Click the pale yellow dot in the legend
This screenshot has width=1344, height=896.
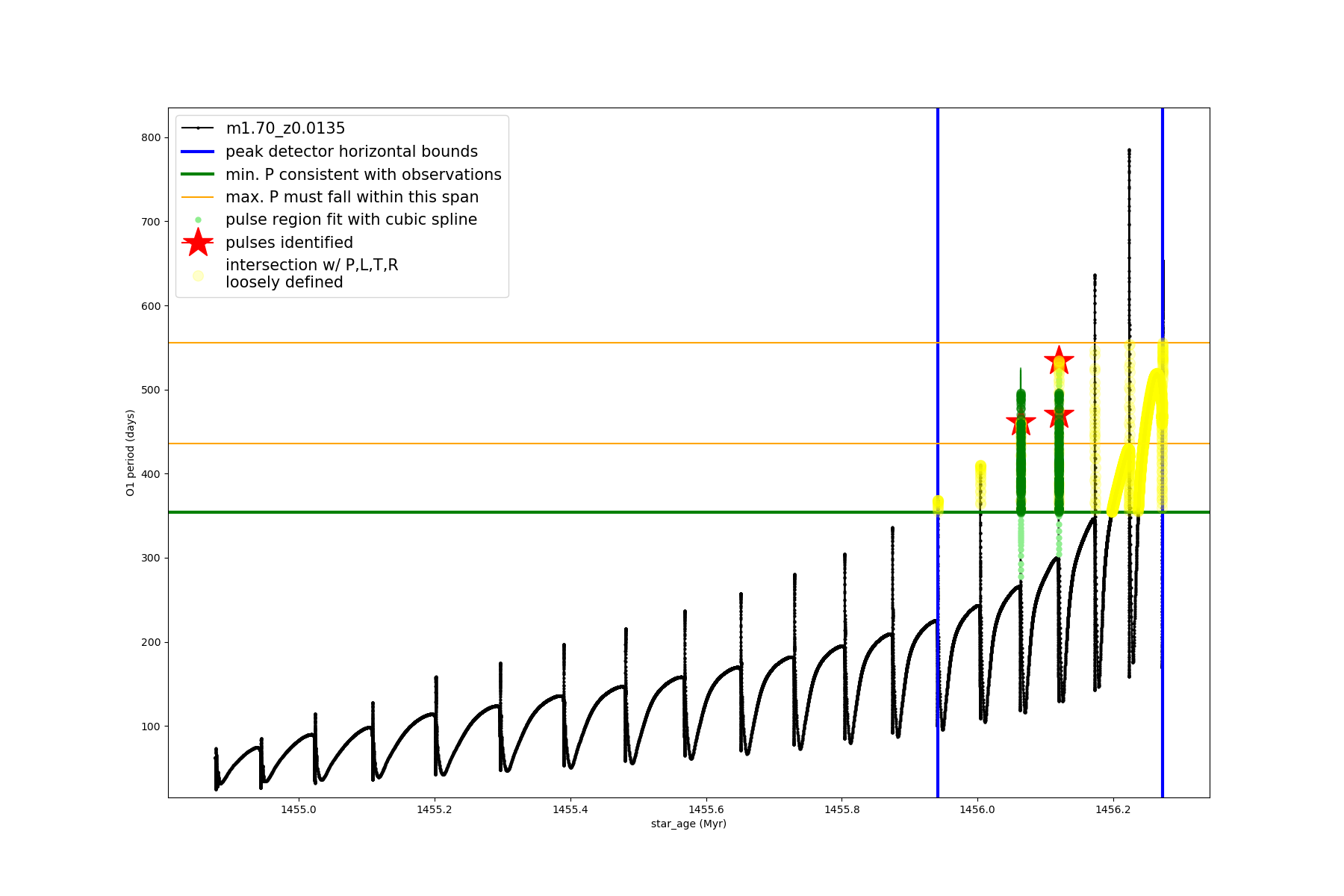tap(198, 276)
